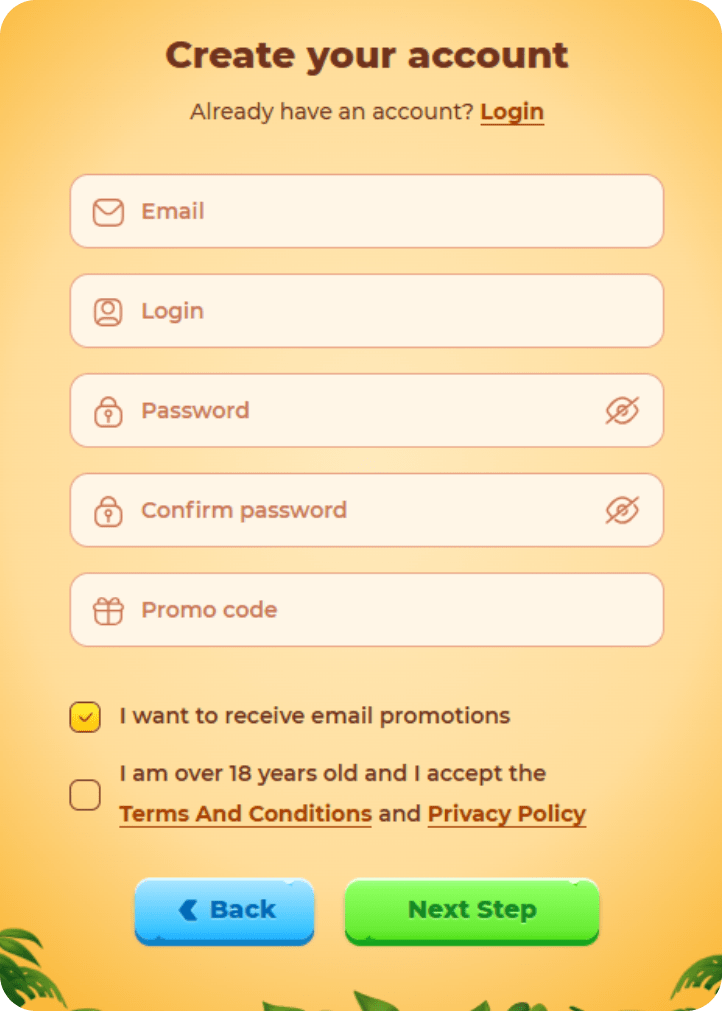Screen dimensions: 722x1011
Task: Select the Promo code input field
Action: pyautogui.click(x=380, y=610)
